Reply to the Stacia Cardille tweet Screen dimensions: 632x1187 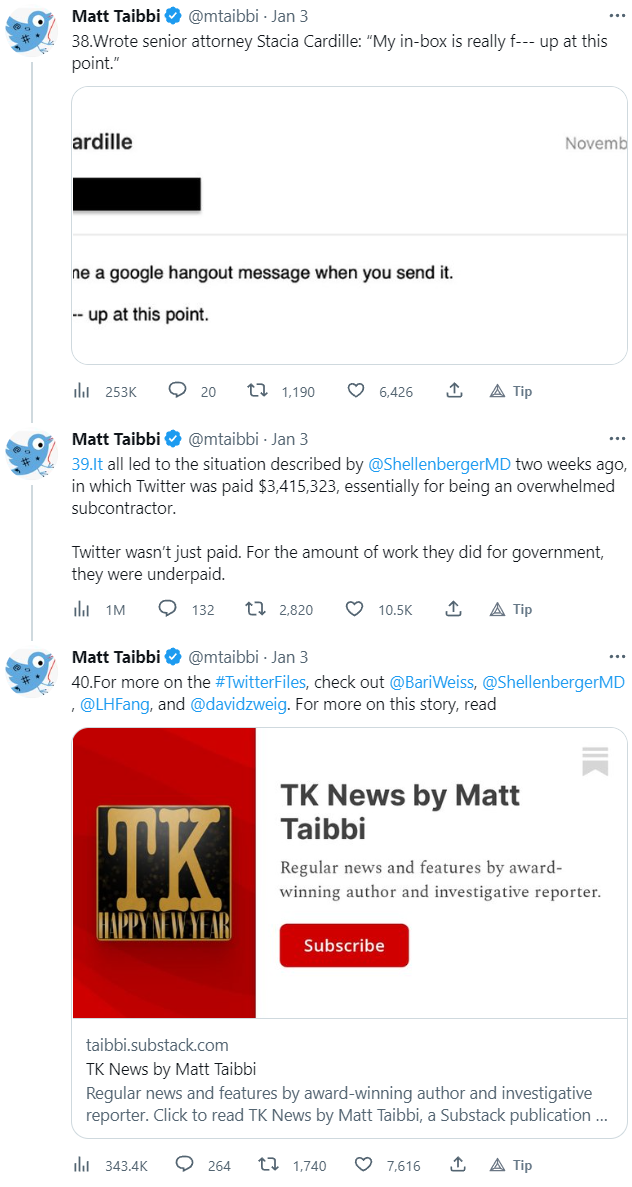click(178, 391)
